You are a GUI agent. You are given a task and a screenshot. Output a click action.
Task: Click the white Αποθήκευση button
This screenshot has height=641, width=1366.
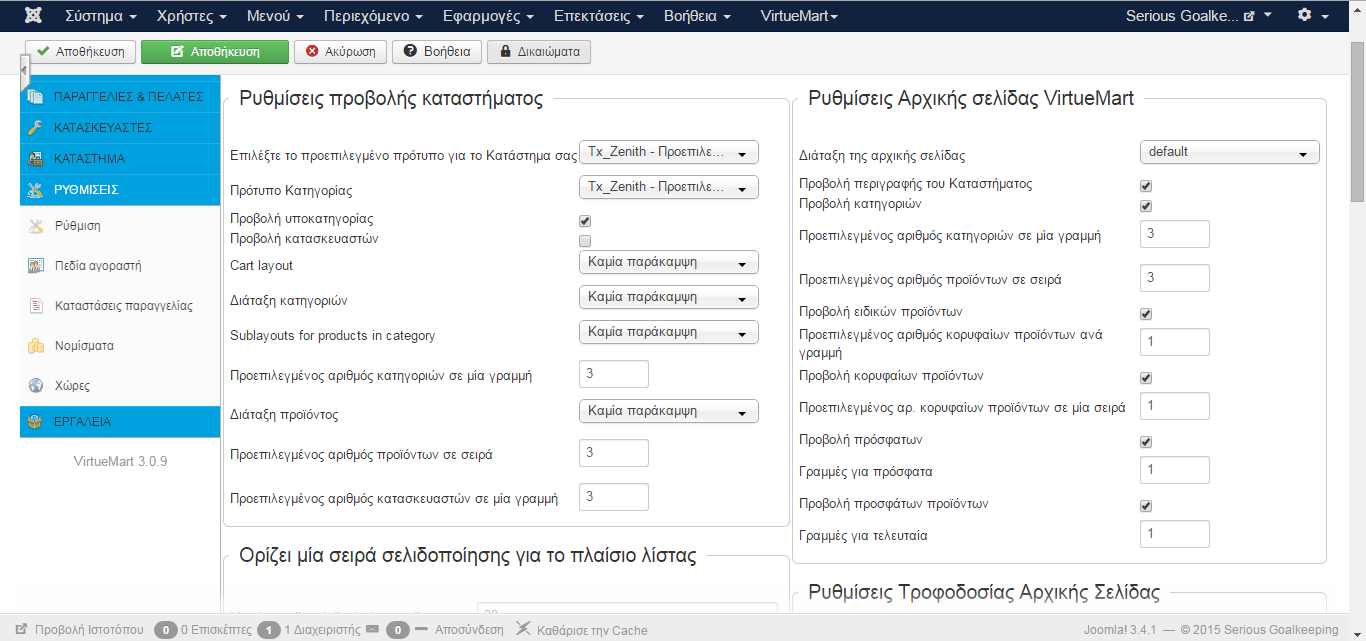coord(81,52)
